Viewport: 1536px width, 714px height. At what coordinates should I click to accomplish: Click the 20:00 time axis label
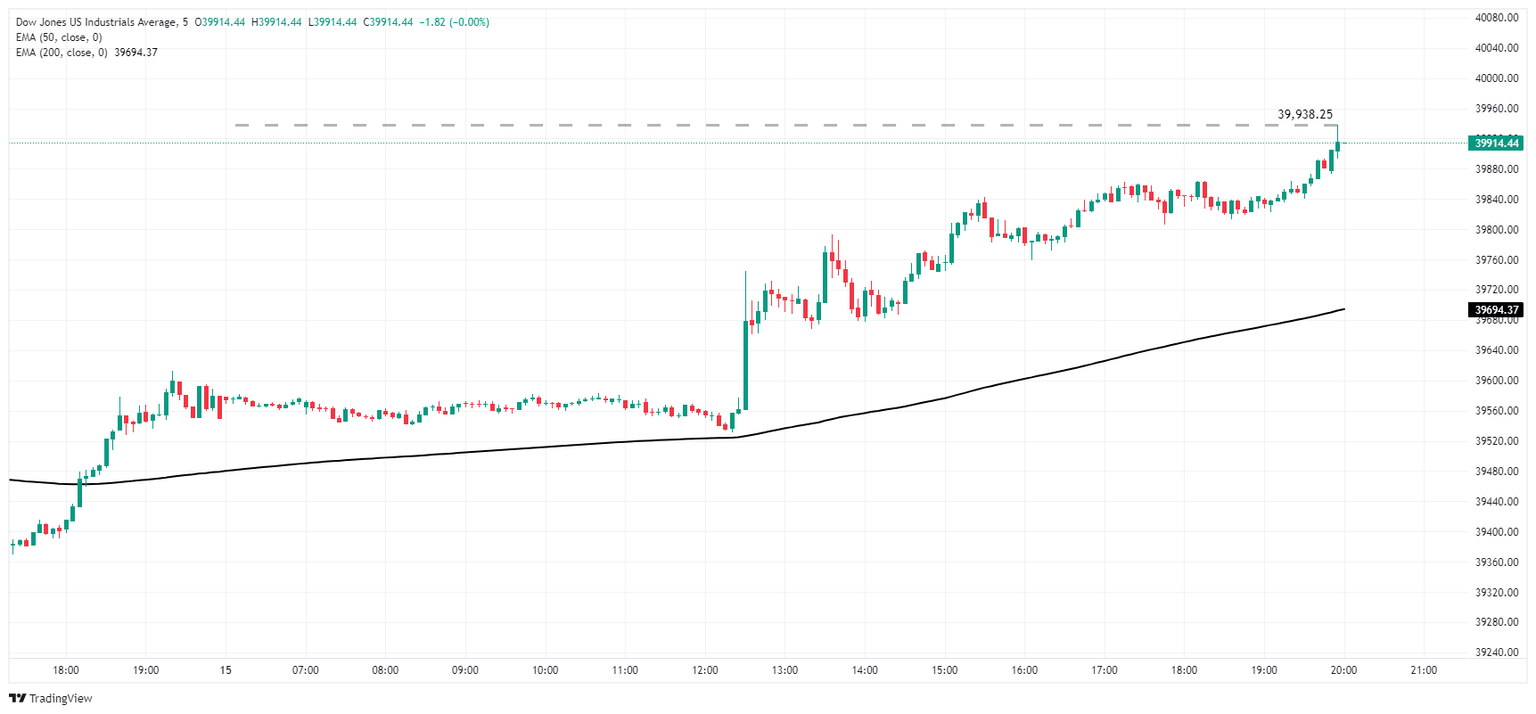(x=1343, y=670)
